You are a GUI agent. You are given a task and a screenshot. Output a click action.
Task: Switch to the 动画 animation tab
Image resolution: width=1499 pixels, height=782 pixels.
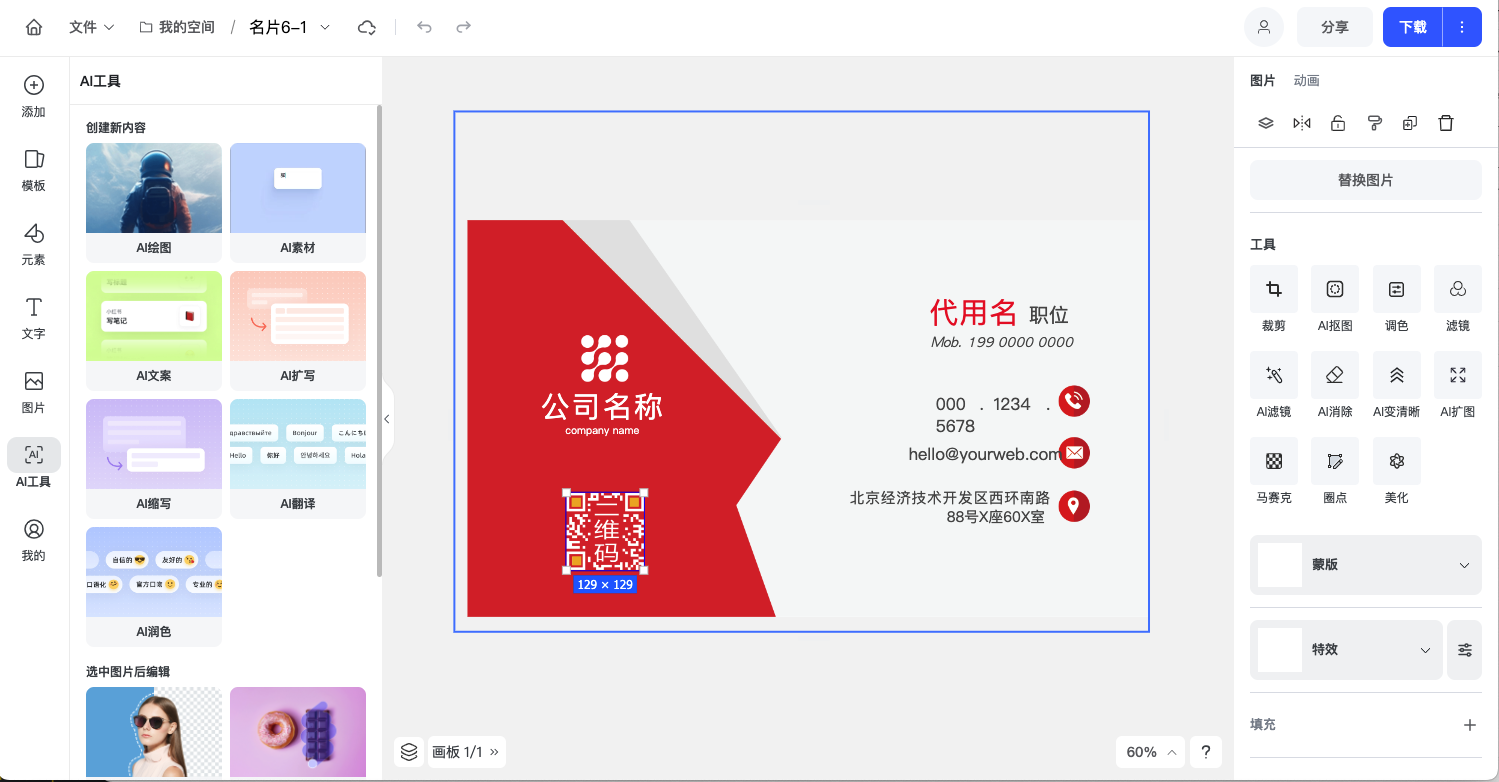coord(1307,80)
